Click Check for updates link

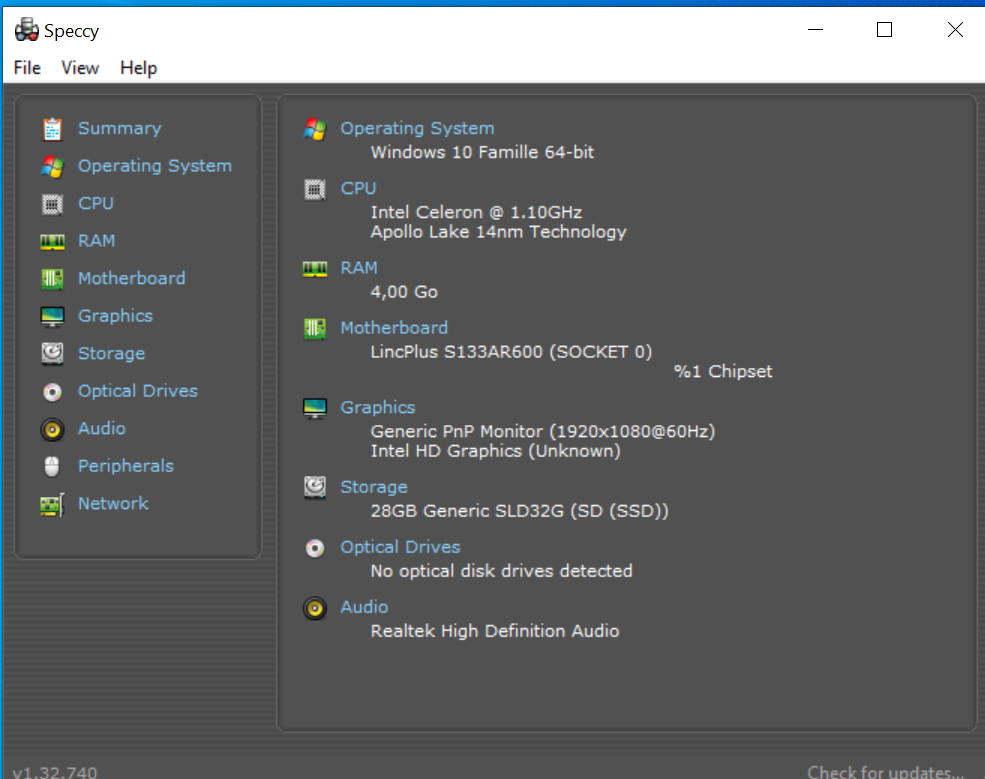pos(885,771)
